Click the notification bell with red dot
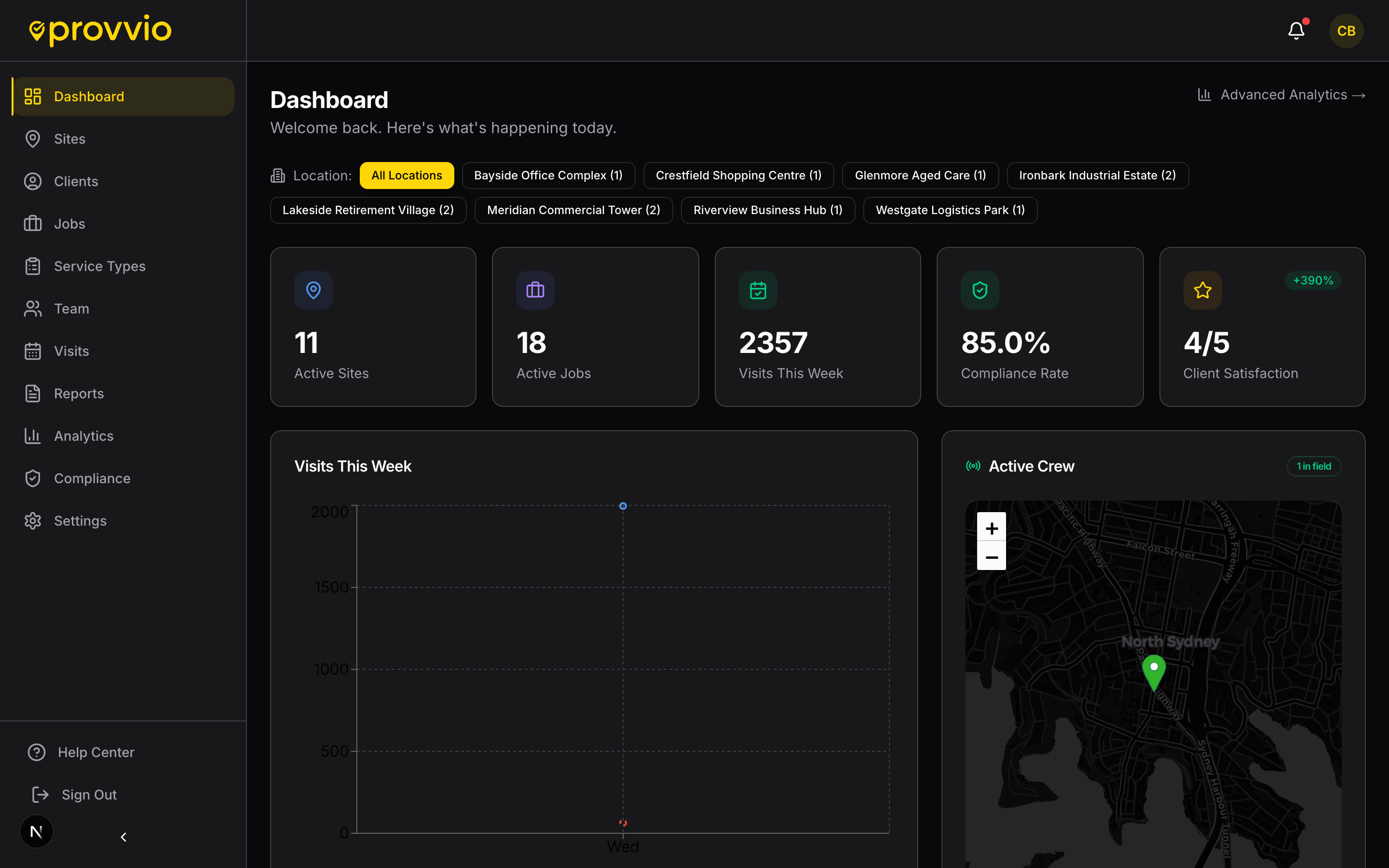1389x868 pixels. (x=1296, y=30)
